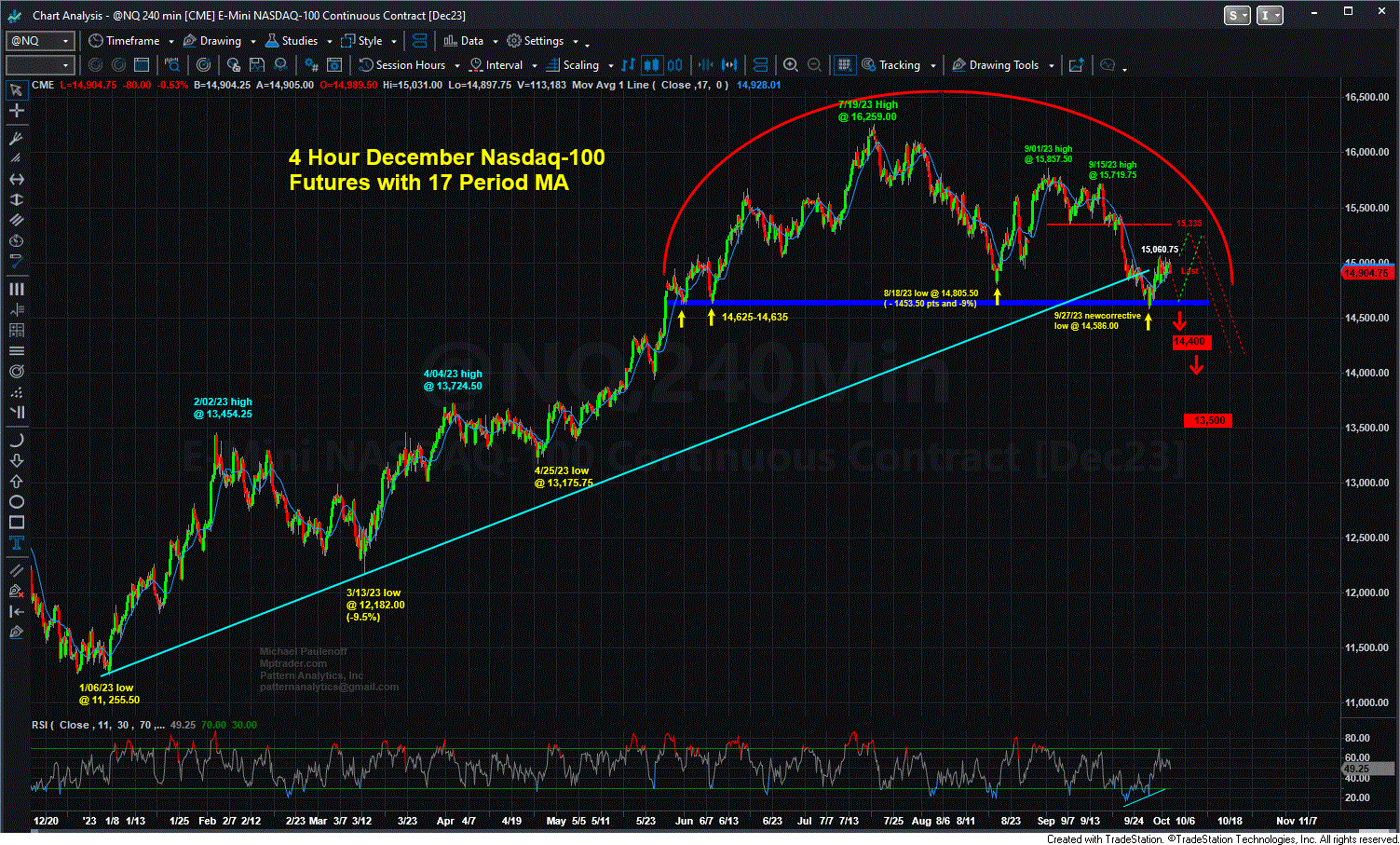Expand the Drawing Tools dropdown arrow
Image resolution: width=1400 pixels, height=845 pixels.
1052,66
